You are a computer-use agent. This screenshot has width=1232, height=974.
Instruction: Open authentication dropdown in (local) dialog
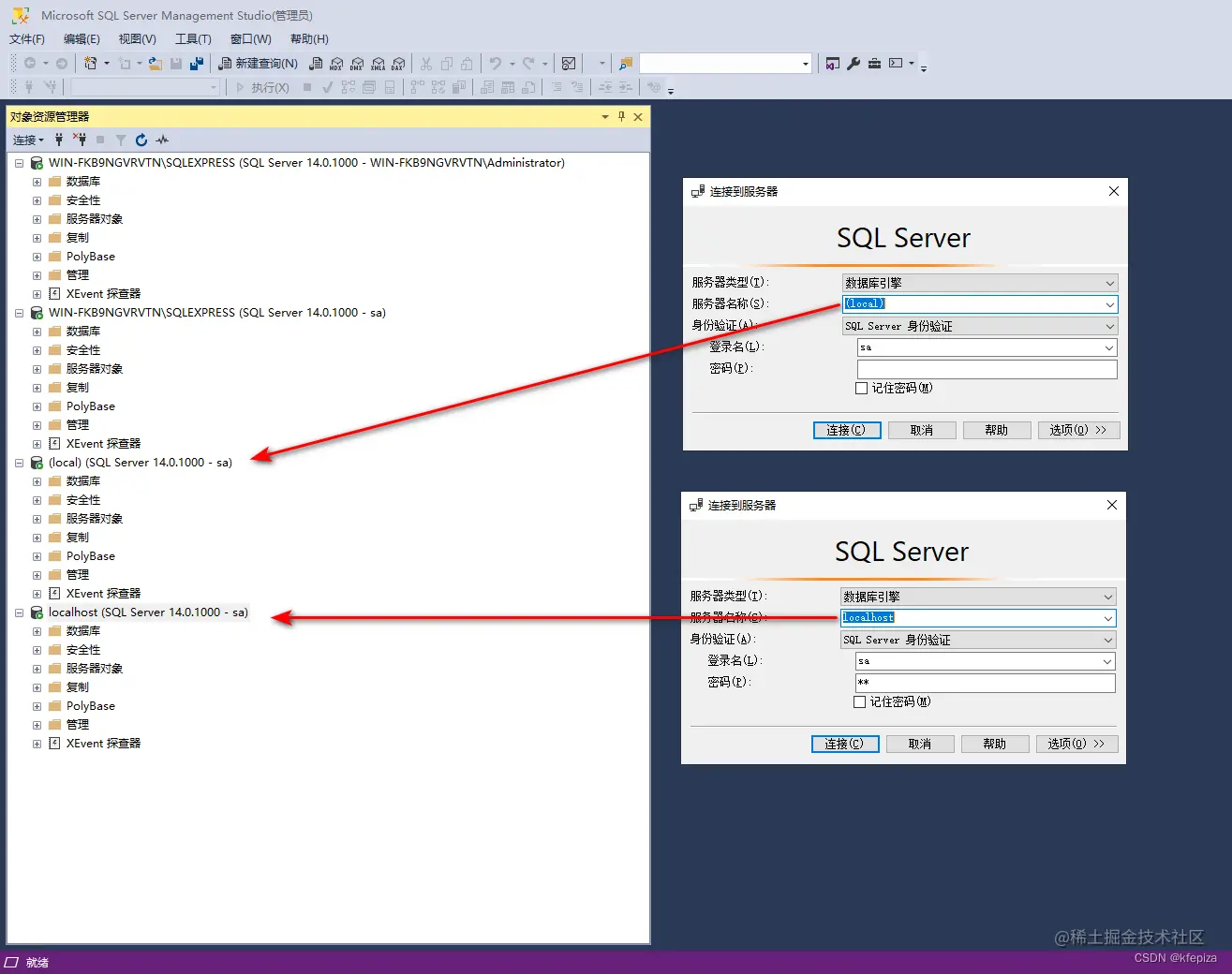coord(1109,326)
